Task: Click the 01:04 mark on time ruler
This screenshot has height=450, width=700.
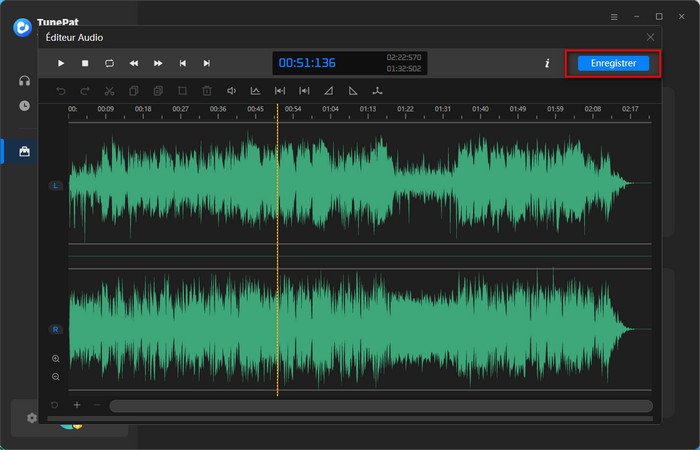Action: coord(330,109)
